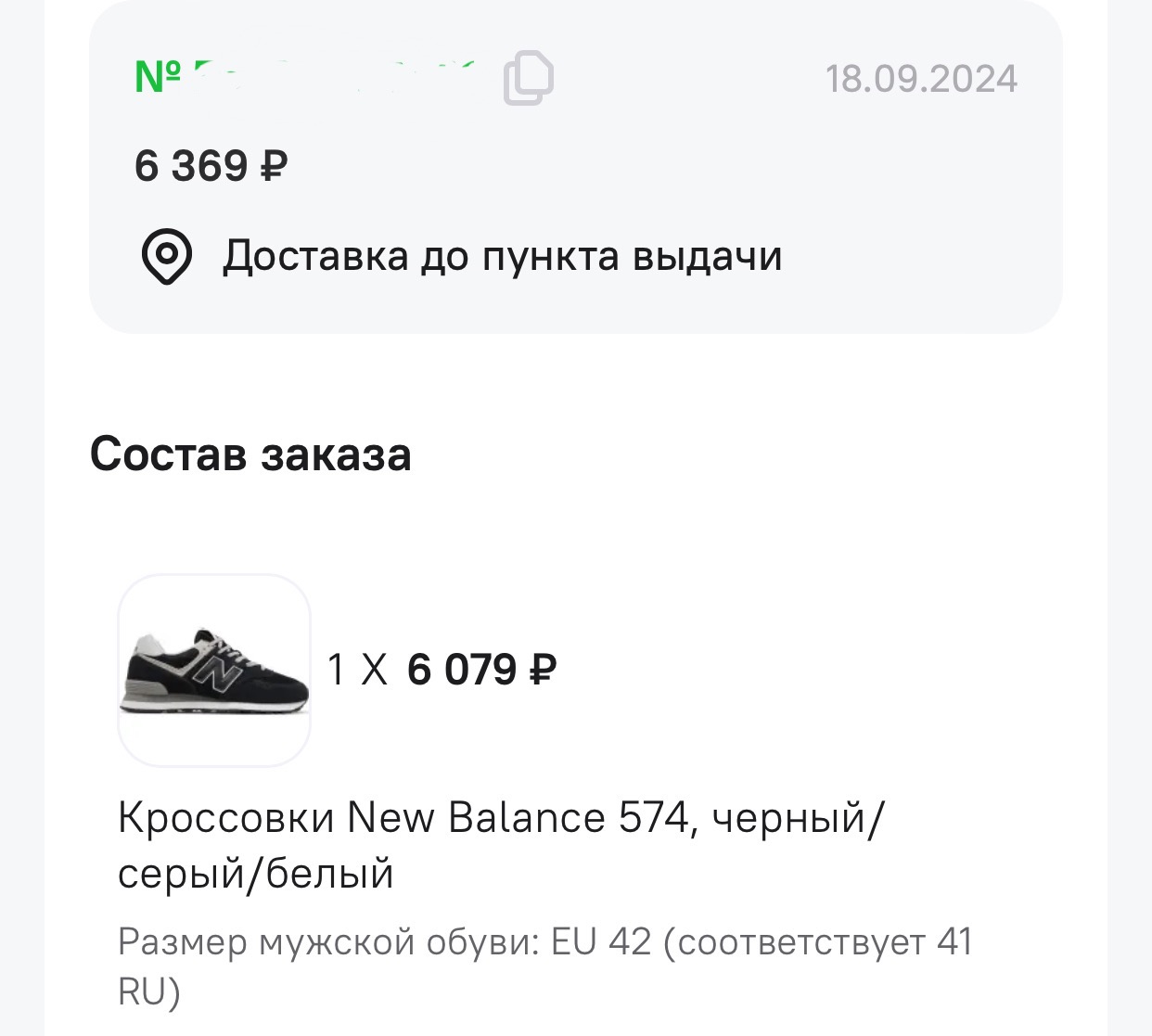Tap the RU) ending of the size line

[x=149, y=991]
